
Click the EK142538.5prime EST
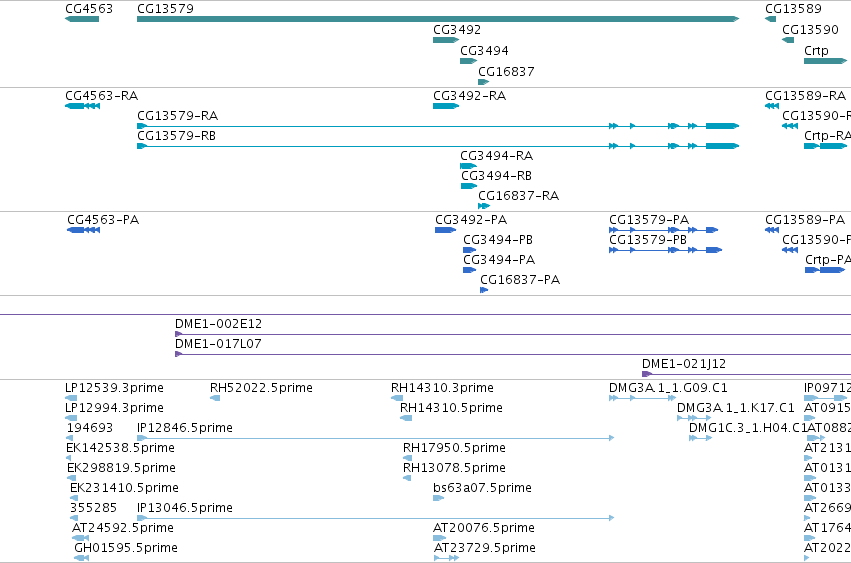pyautogui.click(x=68, y=459)
